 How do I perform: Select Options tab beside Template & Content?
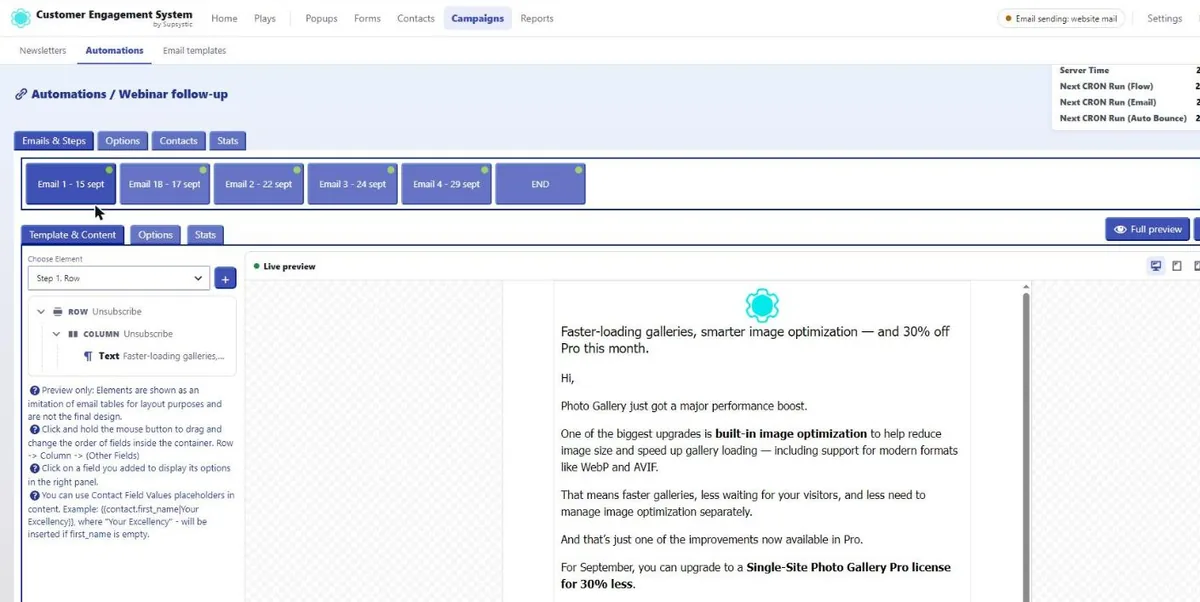click(156, 235)
